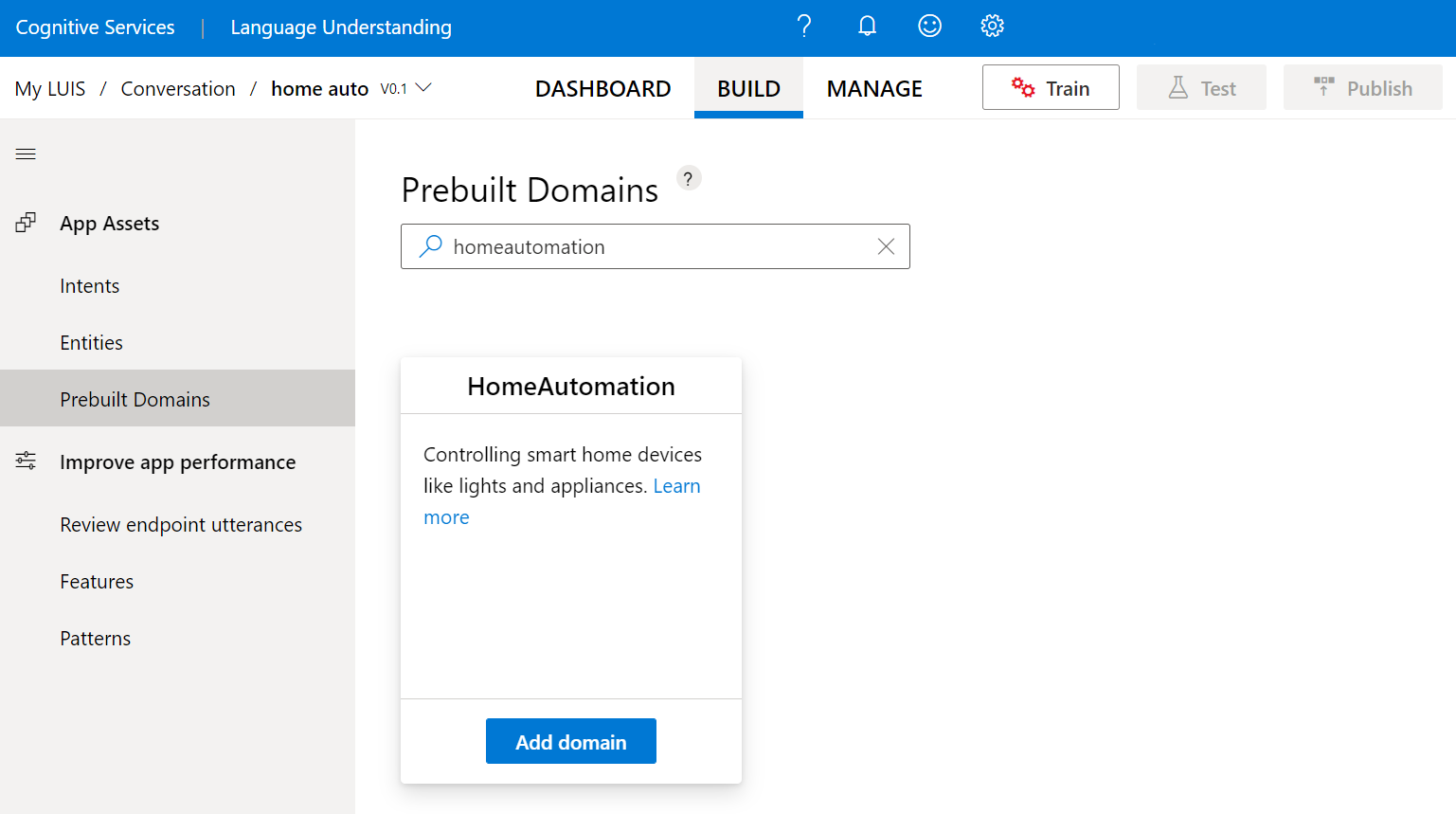The image size is (1456, 814).
Task: Open settings with the gear icon
Action: pos(992,26)
